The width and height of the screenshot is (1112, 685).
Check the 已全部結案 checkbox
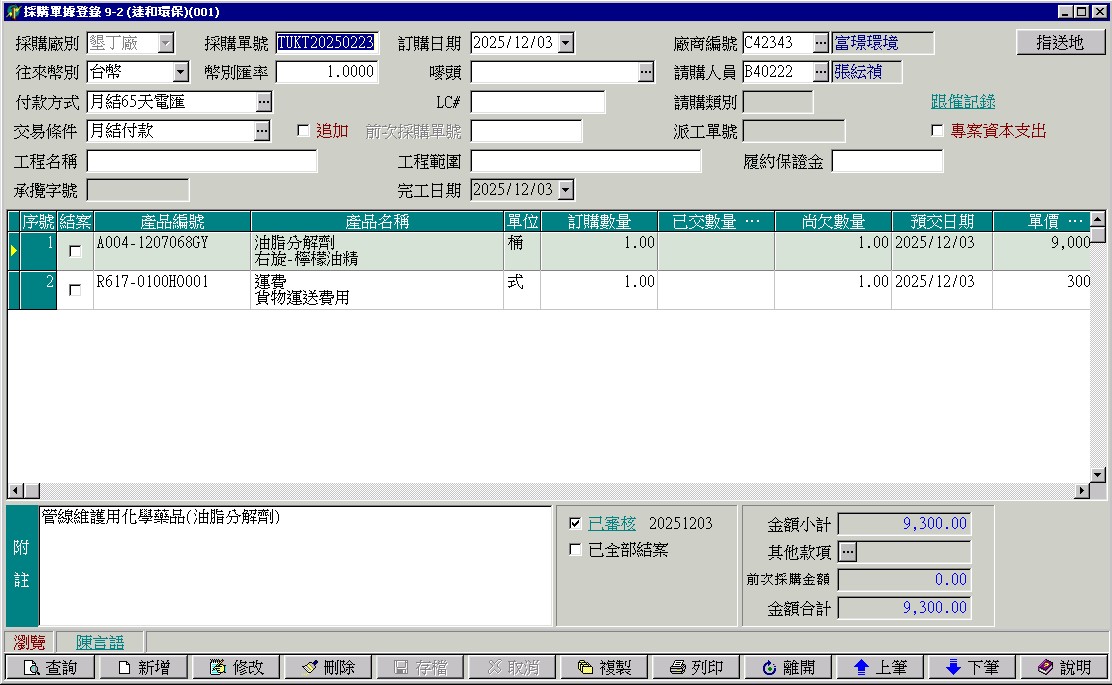575,549
